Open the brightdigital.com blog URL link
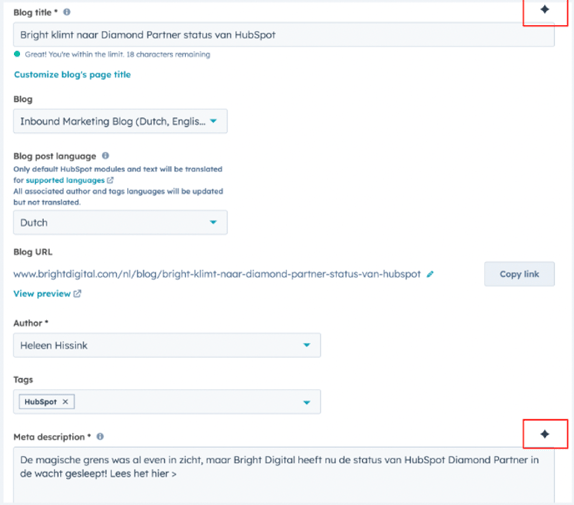This screenshot has width=574, height=505. [217, 274]
